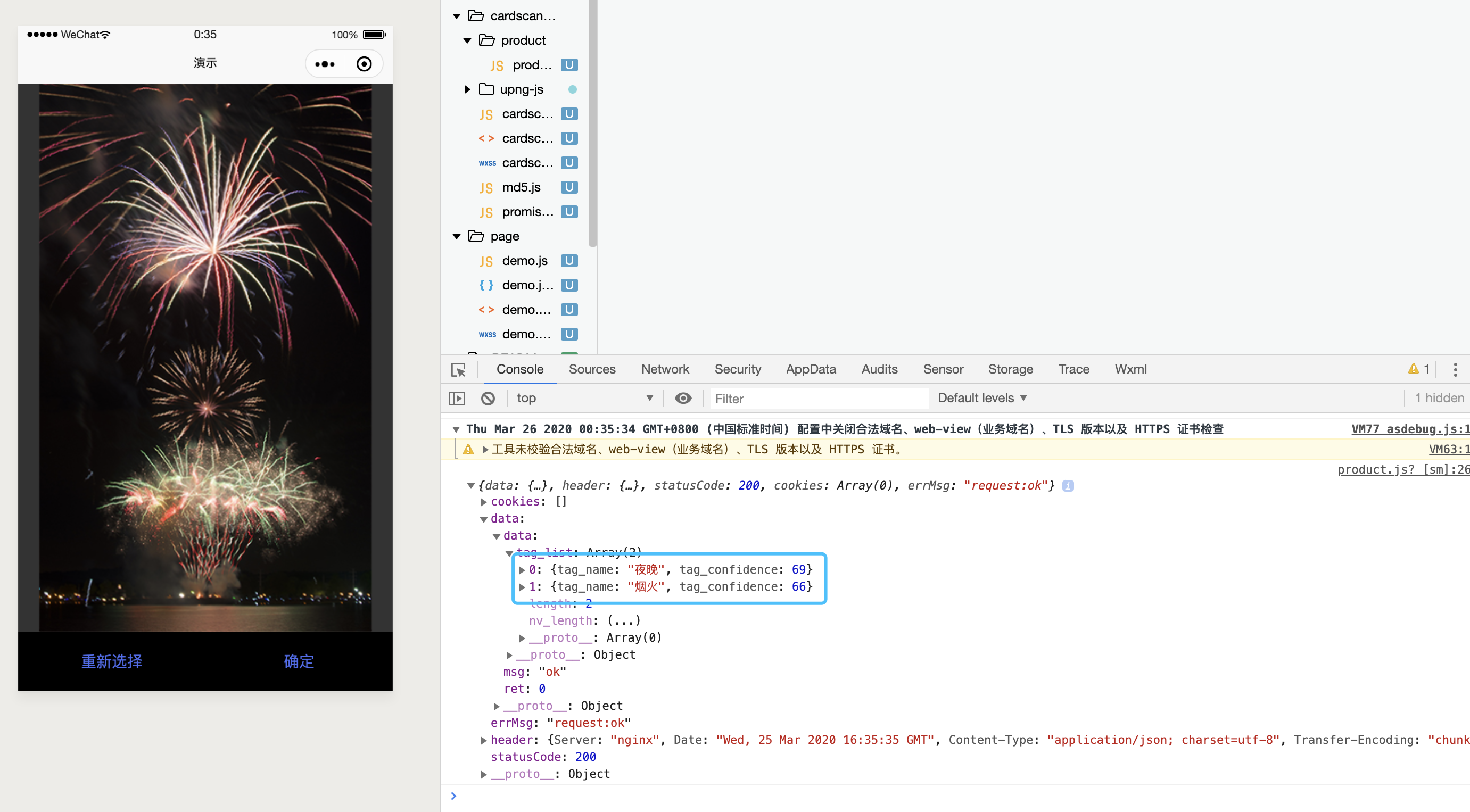Switch to the AppData tab
This screenshot has width=1470, height=812.
811,369
